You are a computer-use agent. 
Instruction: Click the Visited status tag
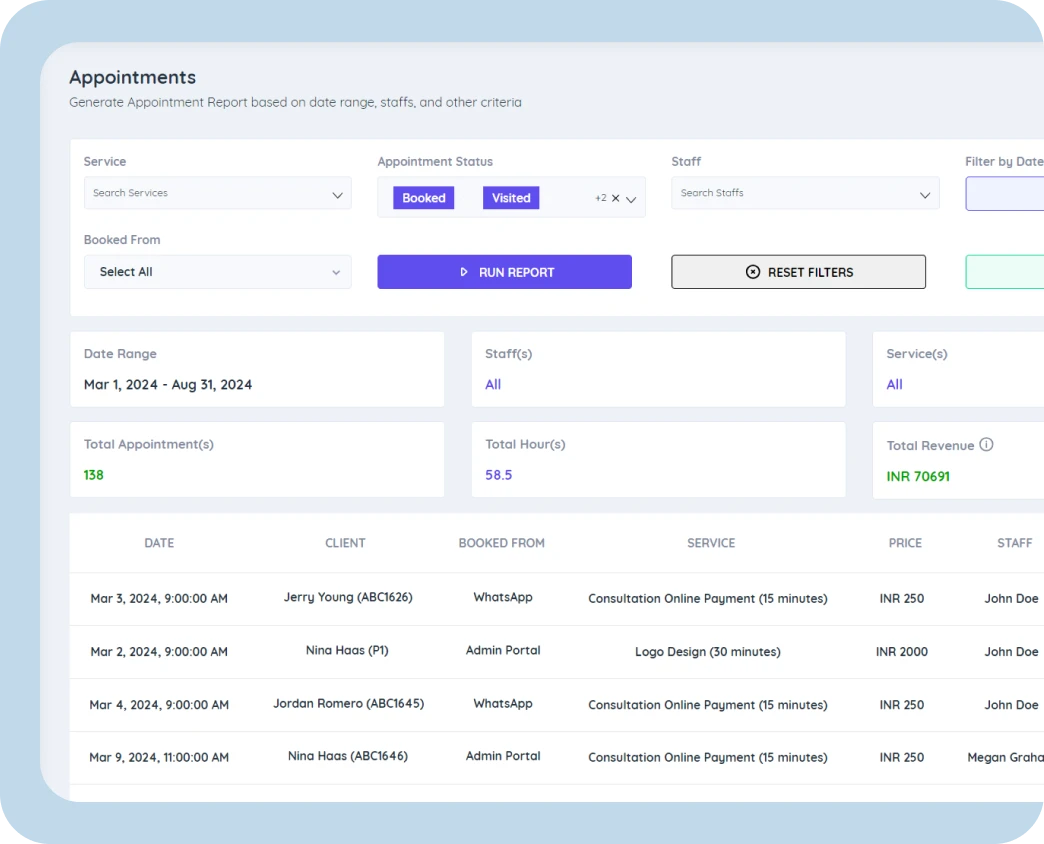point(511,198)
